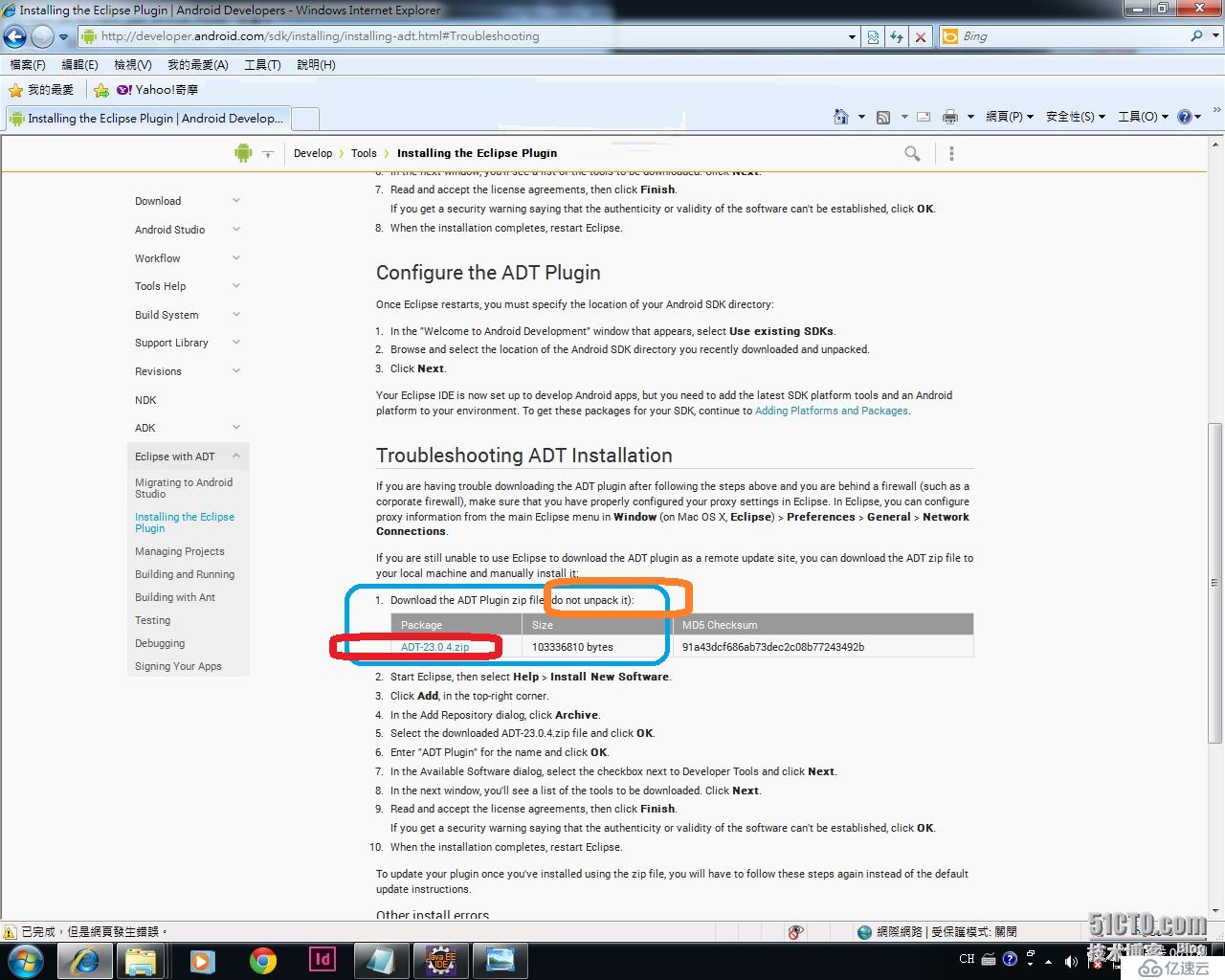This screenshot has width=1225, height=980.
Task: Open the address bar URL history dropdown
Action: pos(852,36)
